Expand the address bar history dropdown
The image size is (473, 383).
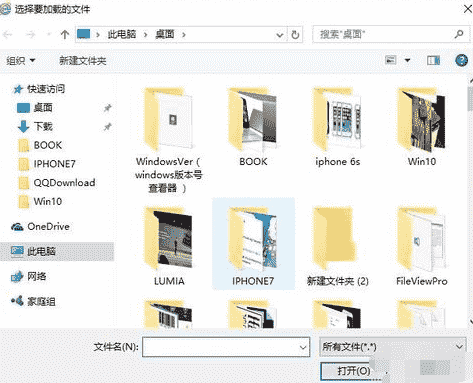pos(280,35)
